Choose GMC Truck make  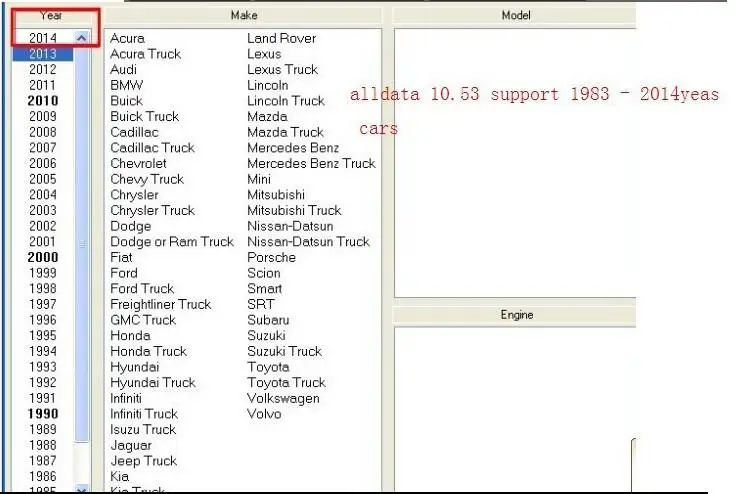(x=143, y=320)
